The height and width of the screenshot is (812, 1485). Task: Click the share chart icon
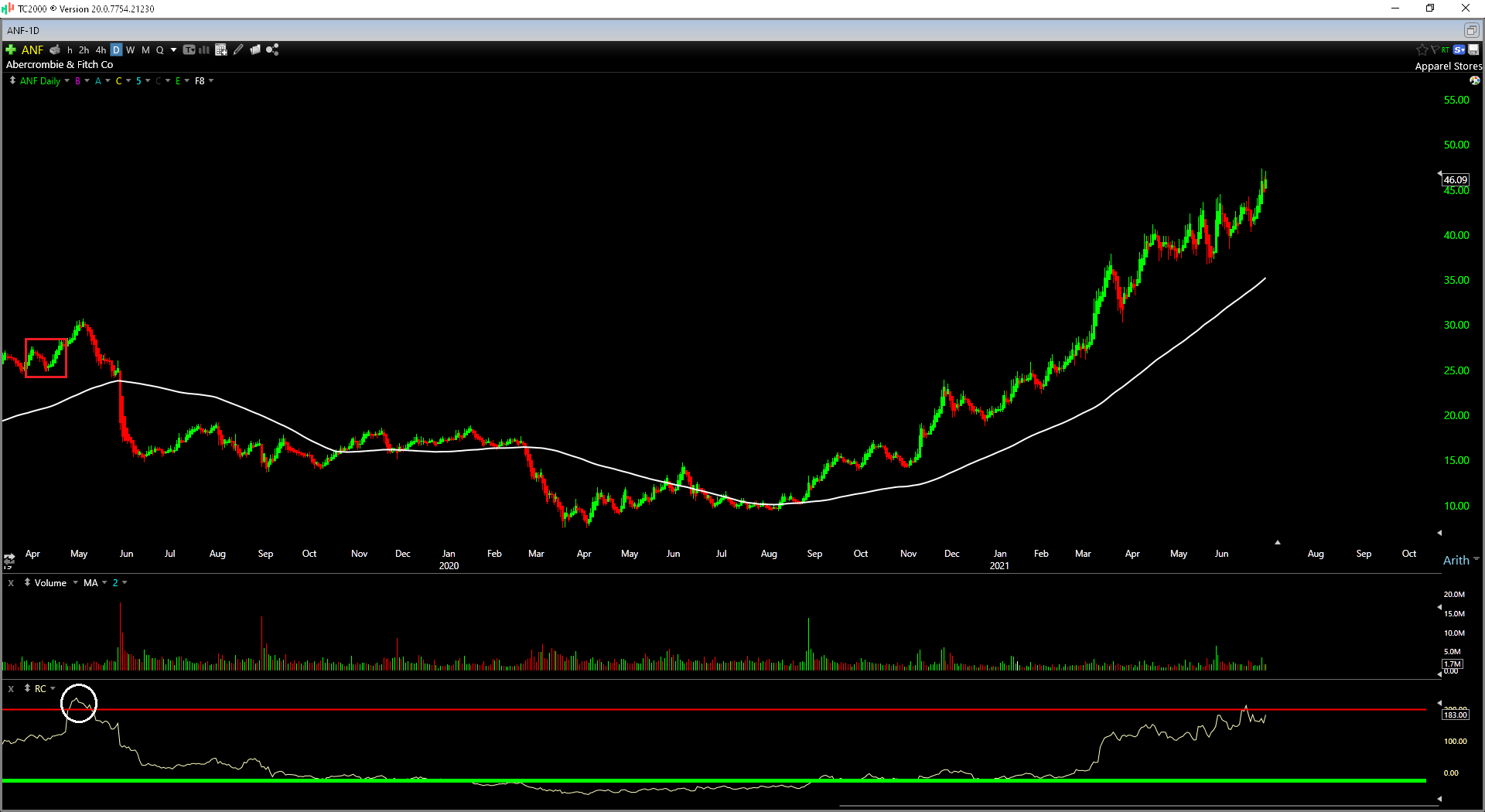tap(272, 49)
